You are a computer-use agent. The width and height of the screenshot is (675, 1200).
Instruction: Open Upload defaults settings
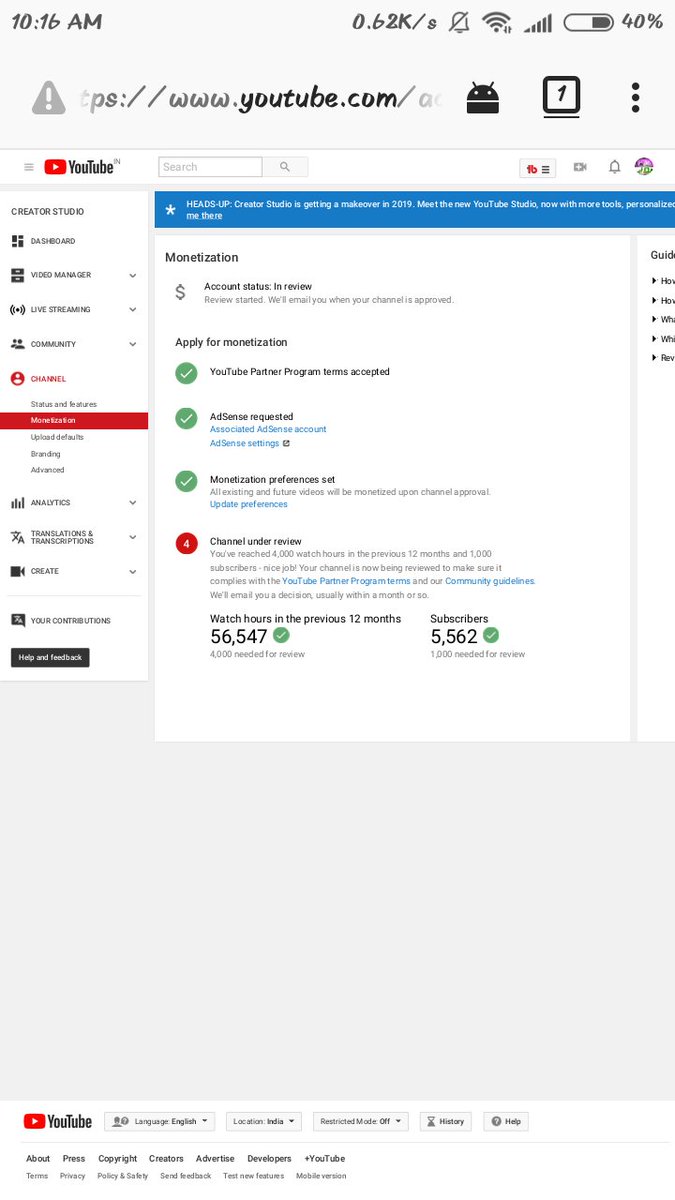(57, 437)
